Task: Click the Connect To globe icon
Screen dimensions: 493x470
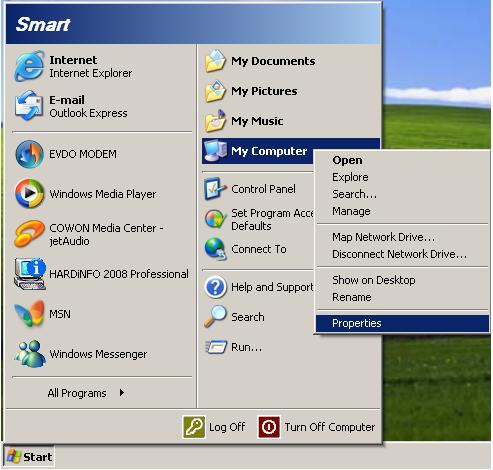Action: click(x=215, y=249)
